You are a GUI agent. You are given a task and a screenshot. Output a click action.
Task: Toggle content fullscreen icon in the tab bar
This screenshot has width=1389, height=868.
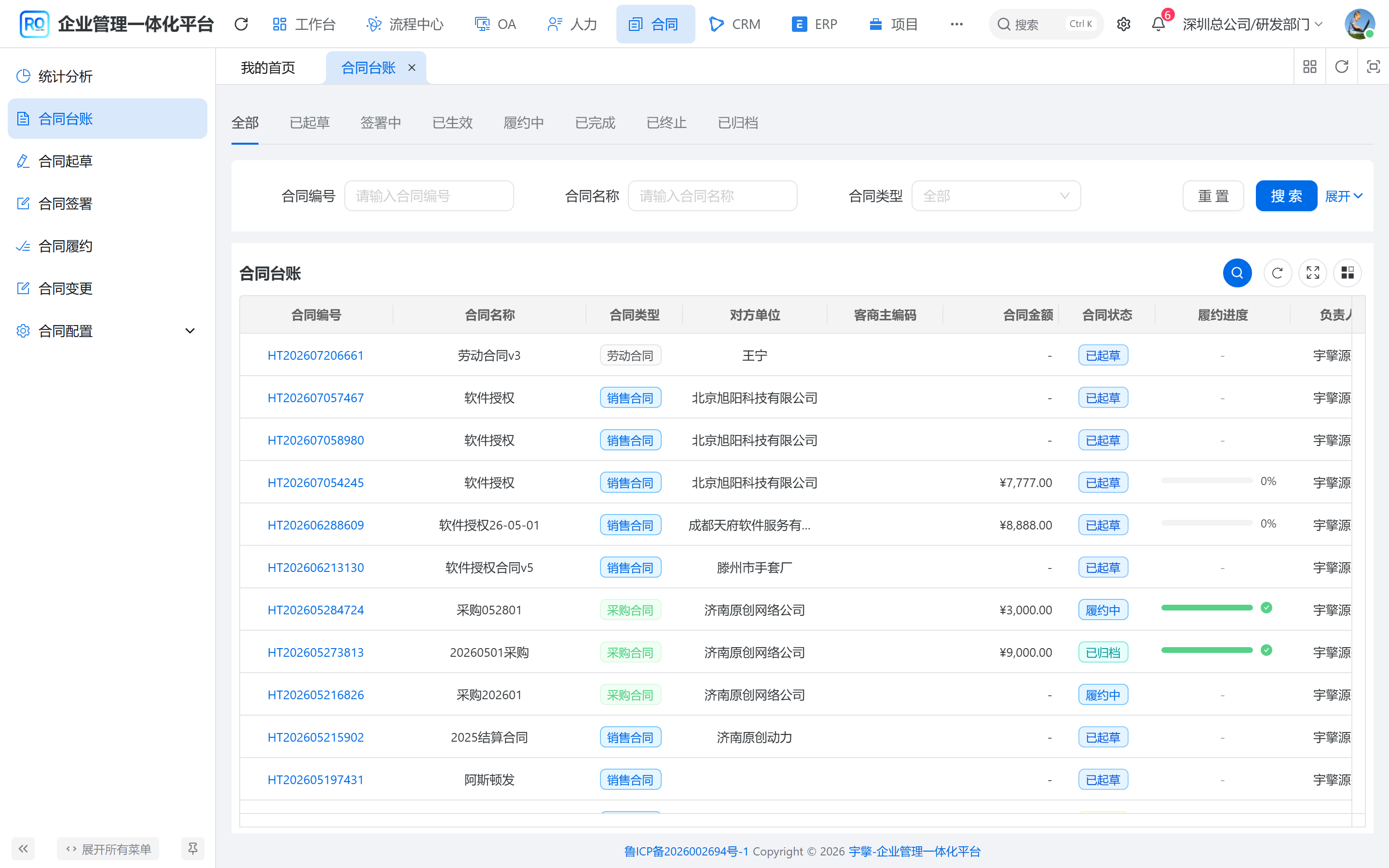click(1373, 67)
